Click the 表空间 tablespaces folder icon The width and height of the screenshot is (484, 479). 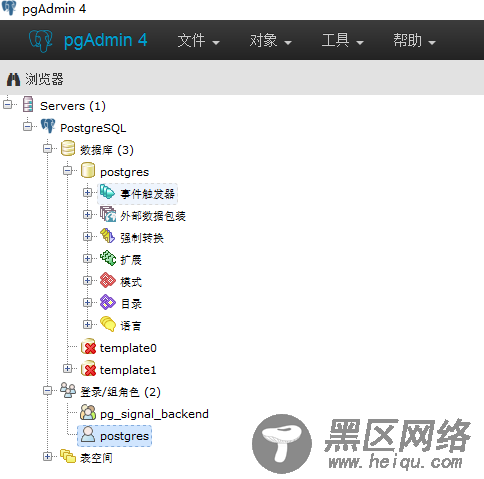click(x=68, y=456)
